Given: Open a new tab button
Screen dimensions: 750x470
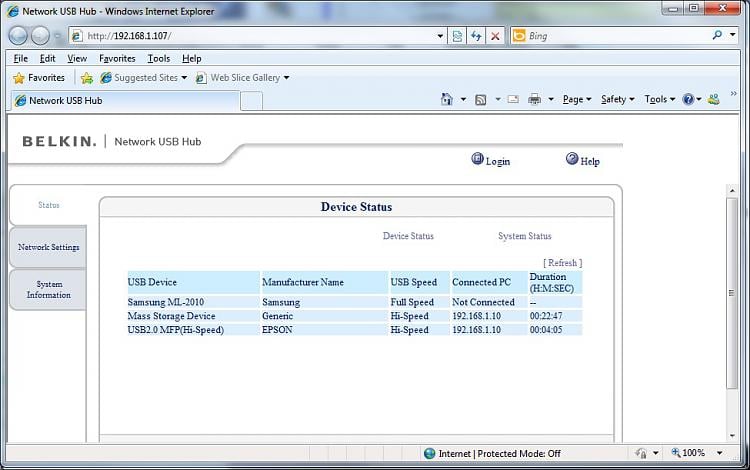Looking at the screenshot, I should click(252, 101).
